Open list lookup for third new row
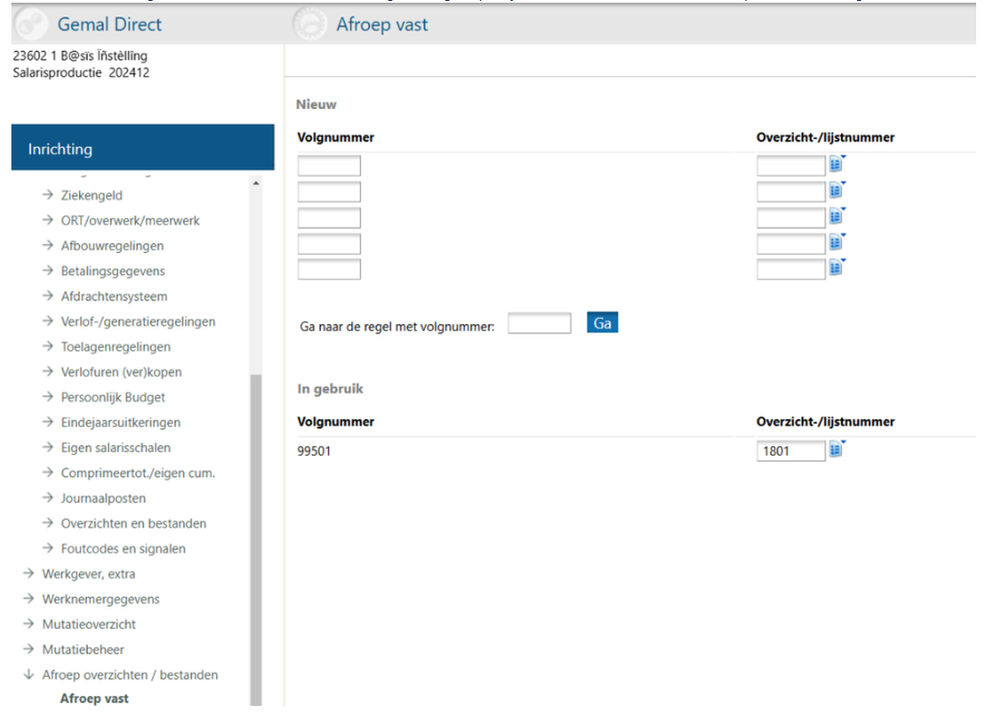Image resolution: width=999 pixels, height=720 pixels. (x=836, y=217)
